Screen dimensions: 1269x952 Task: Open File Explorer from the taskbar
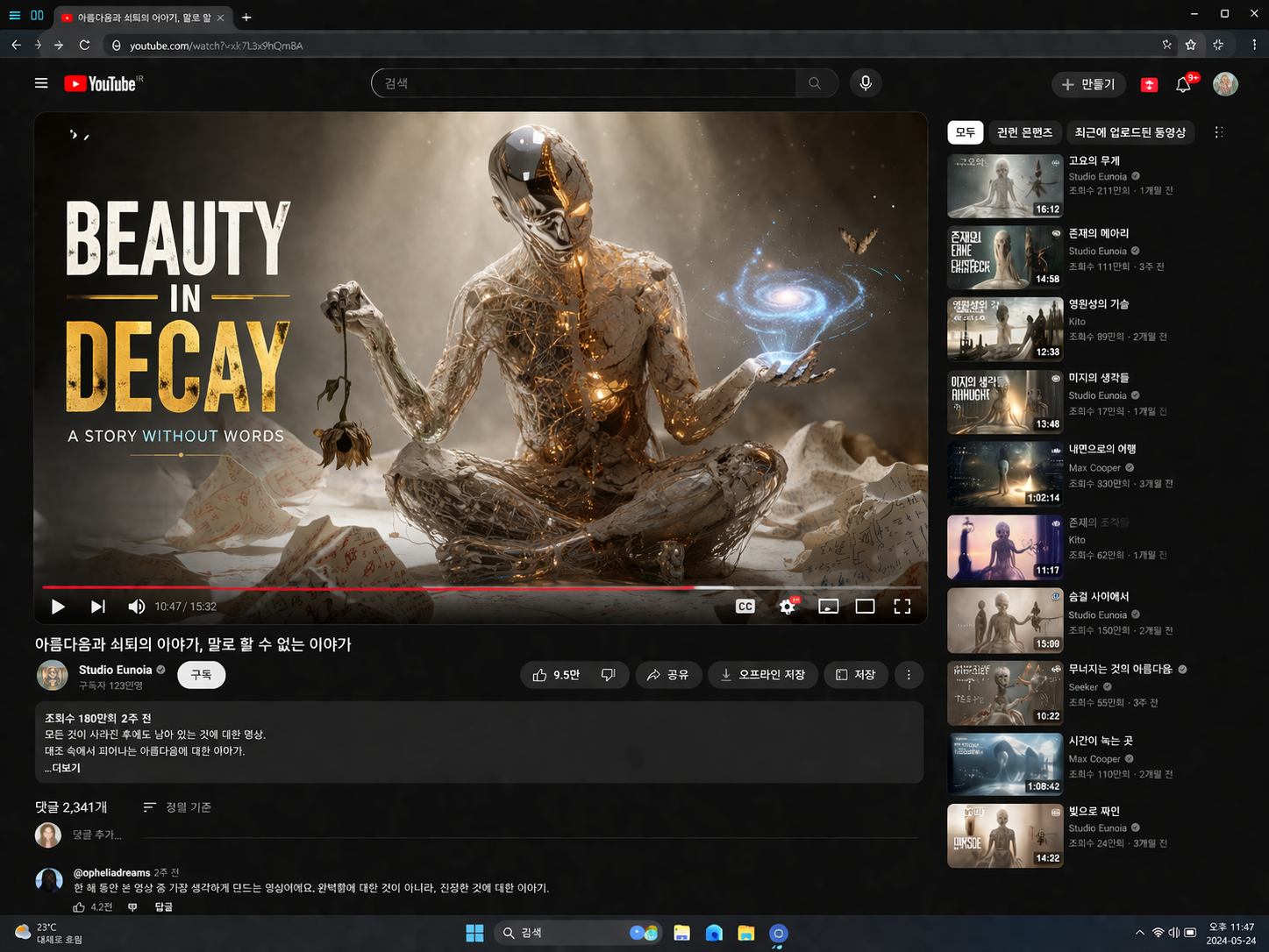(746, 934)
